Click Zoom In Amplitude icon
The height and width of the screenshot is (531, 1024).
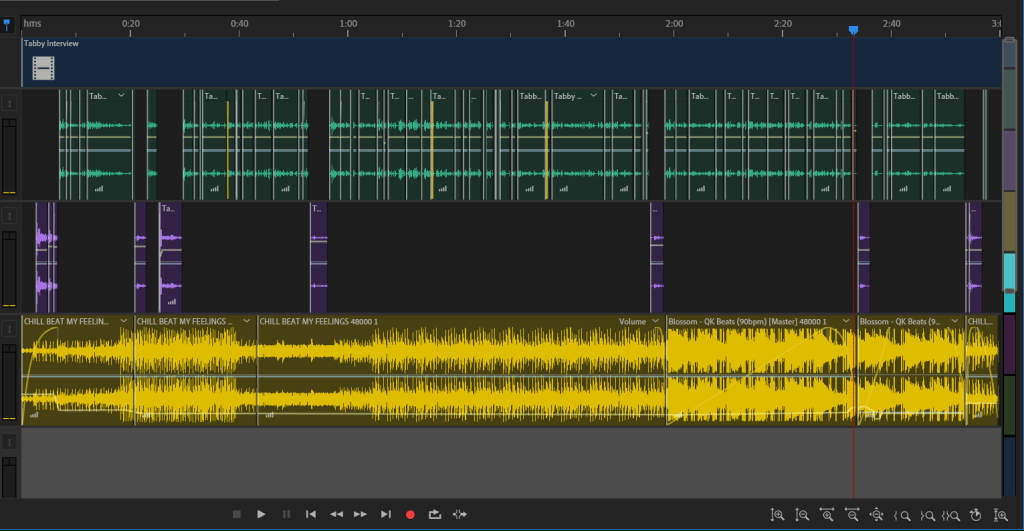coord(777,515)
